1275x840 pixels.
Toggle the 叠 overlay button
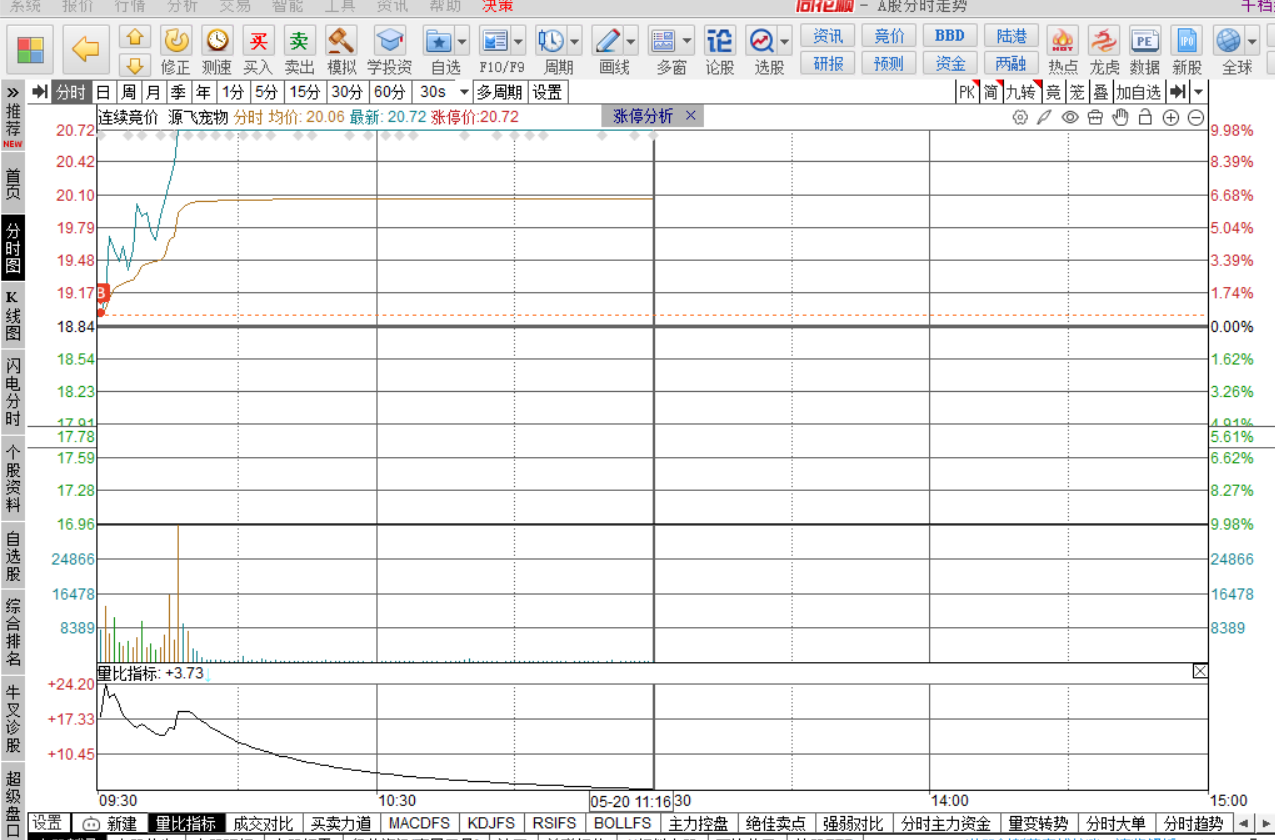[x=1100, y=92]
